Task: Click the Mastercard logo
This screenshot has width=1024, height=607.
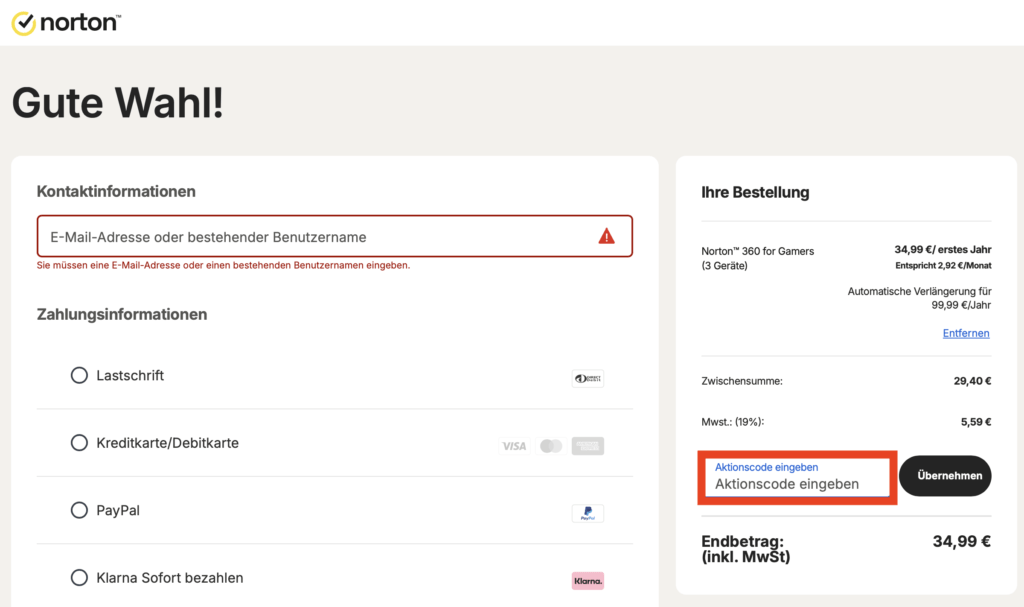Action: pos(551,446)
